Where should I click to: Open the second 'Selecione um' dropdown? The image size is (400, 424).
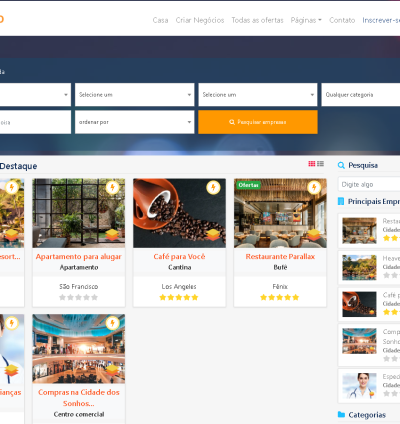point(258,95)
